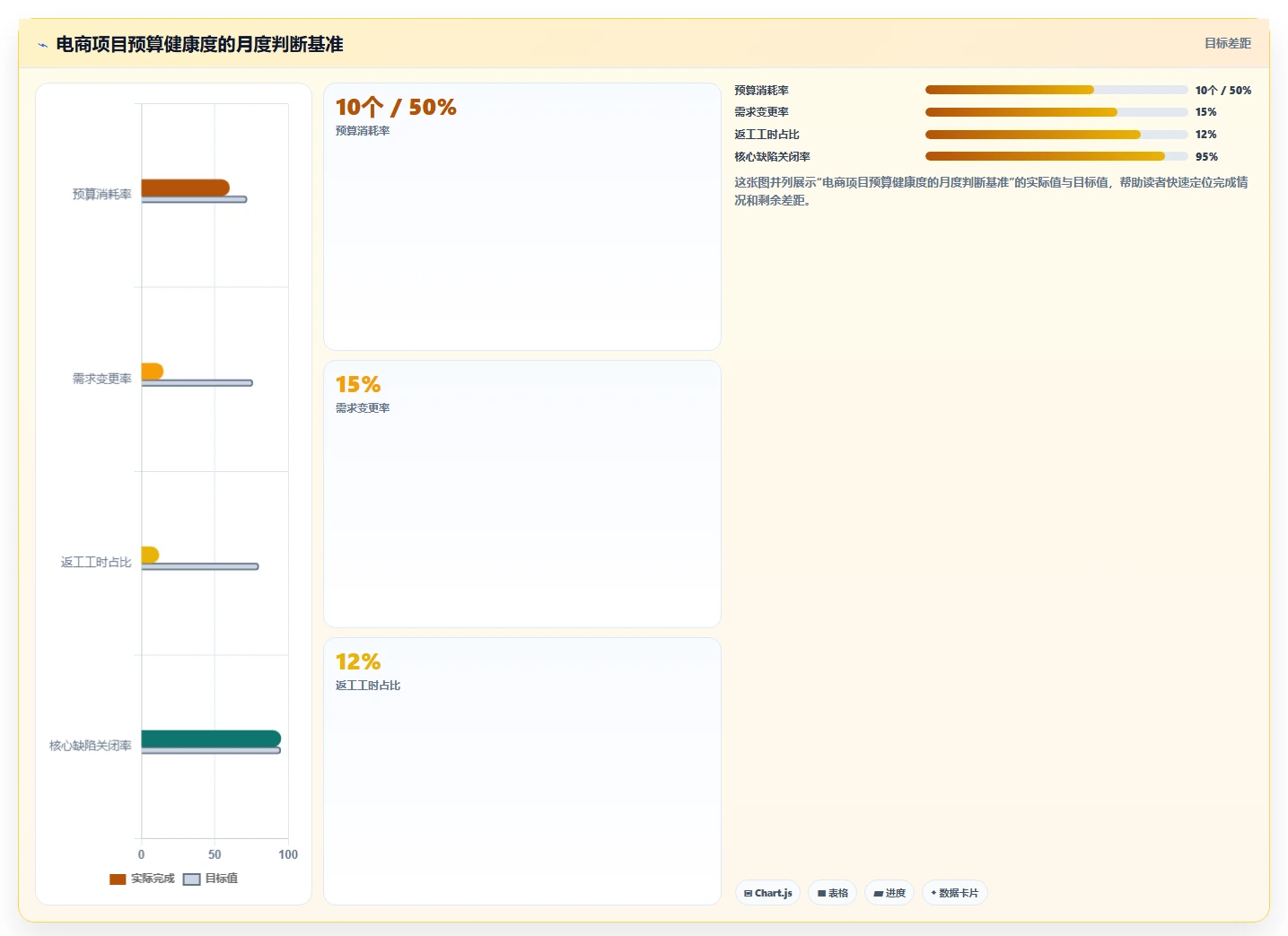Image resolution: width=1288 pixels, height=936 pixels.
Task: Click the Chart.js tag chip
Action: click(767, 893)
